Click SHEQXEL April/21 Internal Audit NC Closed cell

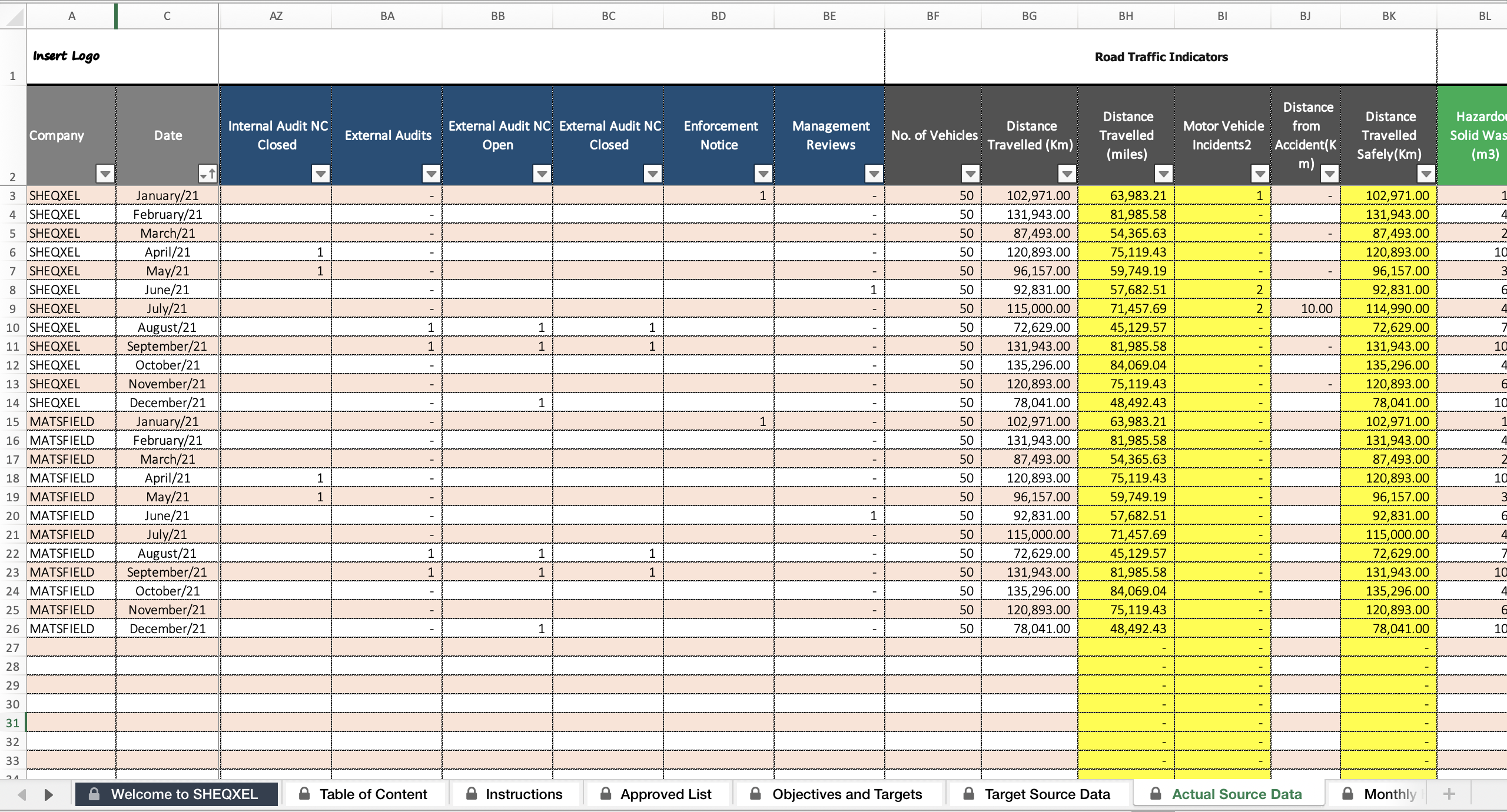[x=275, y=252]
